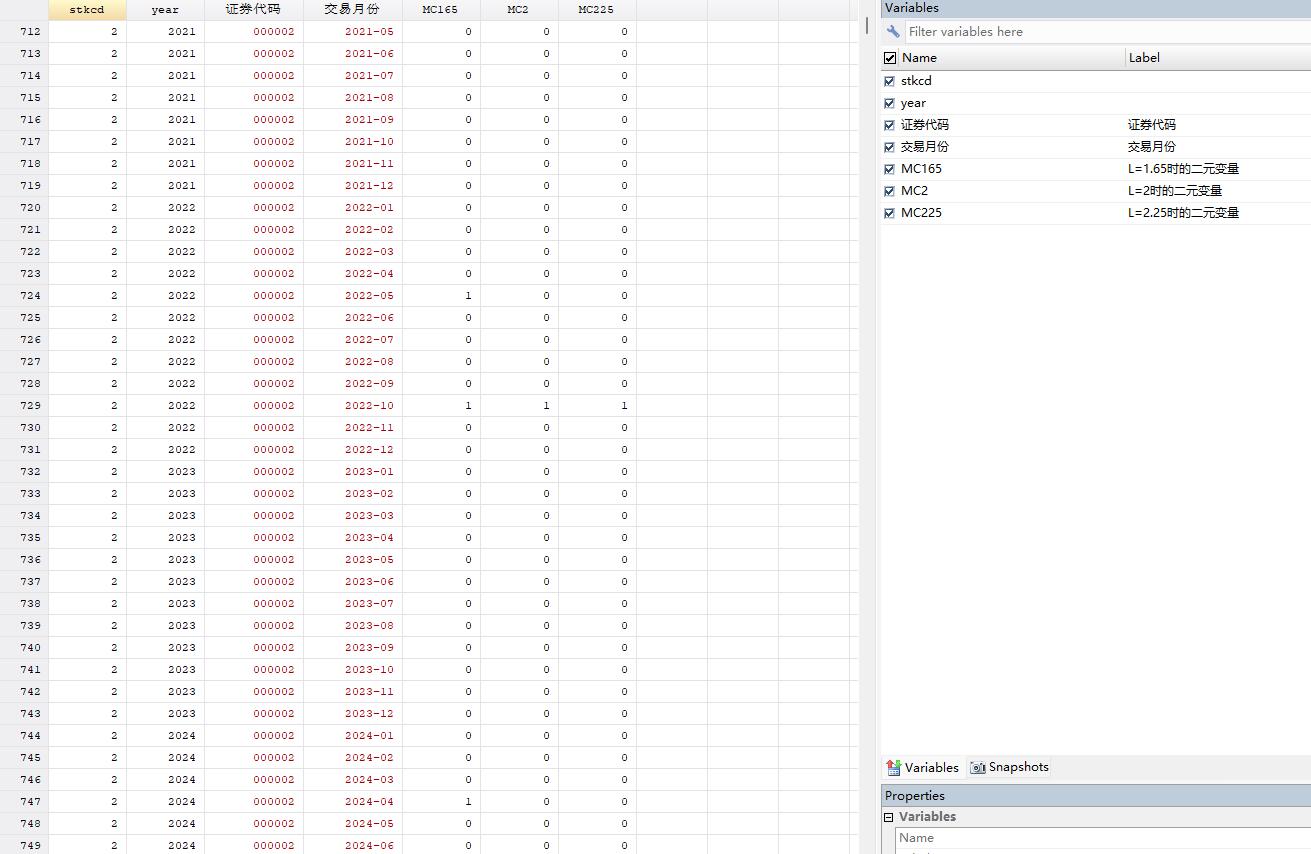Focus the 'Filter variables here' search box

[x=1107, y=32]
